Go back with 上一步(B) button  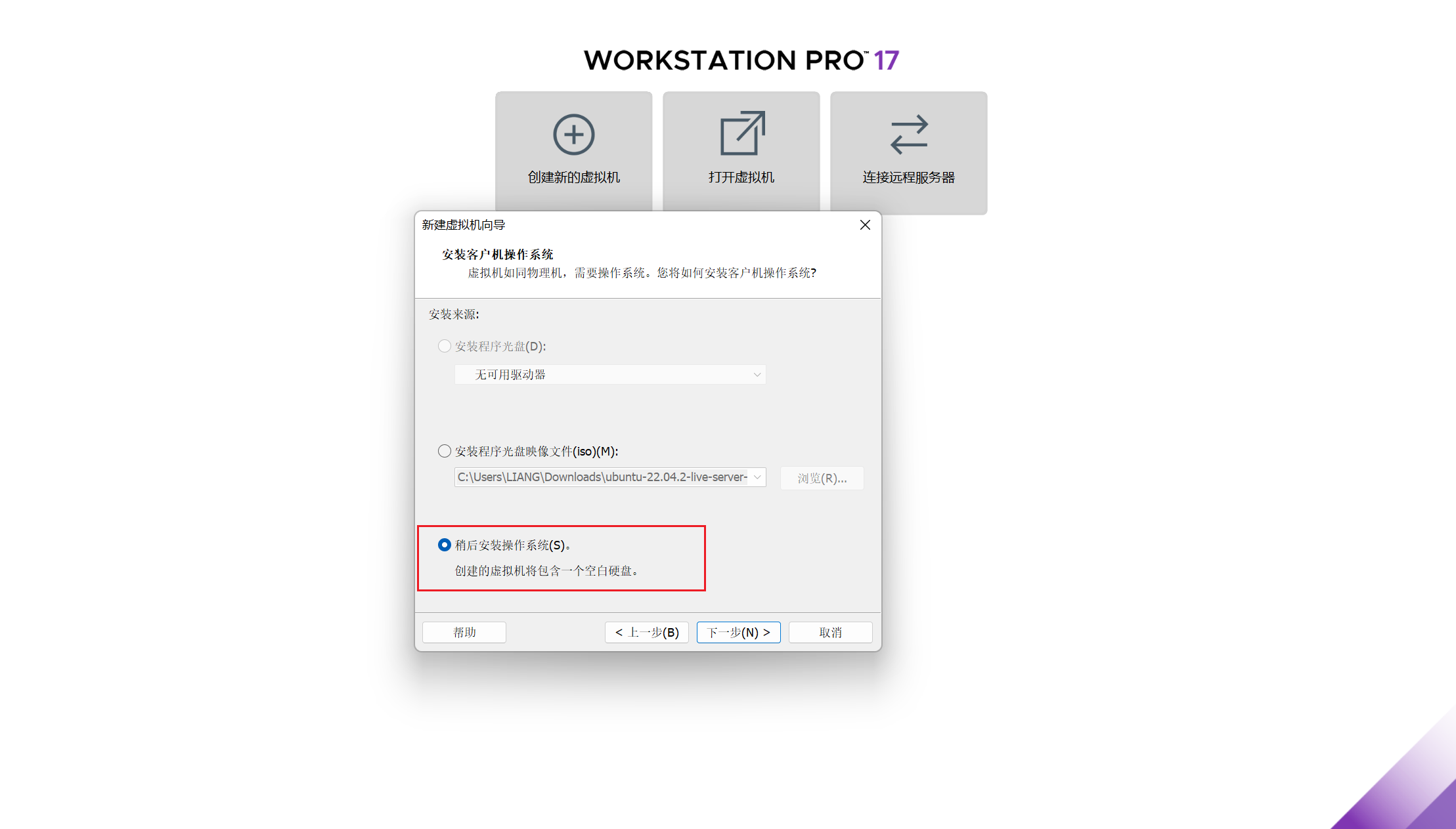[646, 632]
